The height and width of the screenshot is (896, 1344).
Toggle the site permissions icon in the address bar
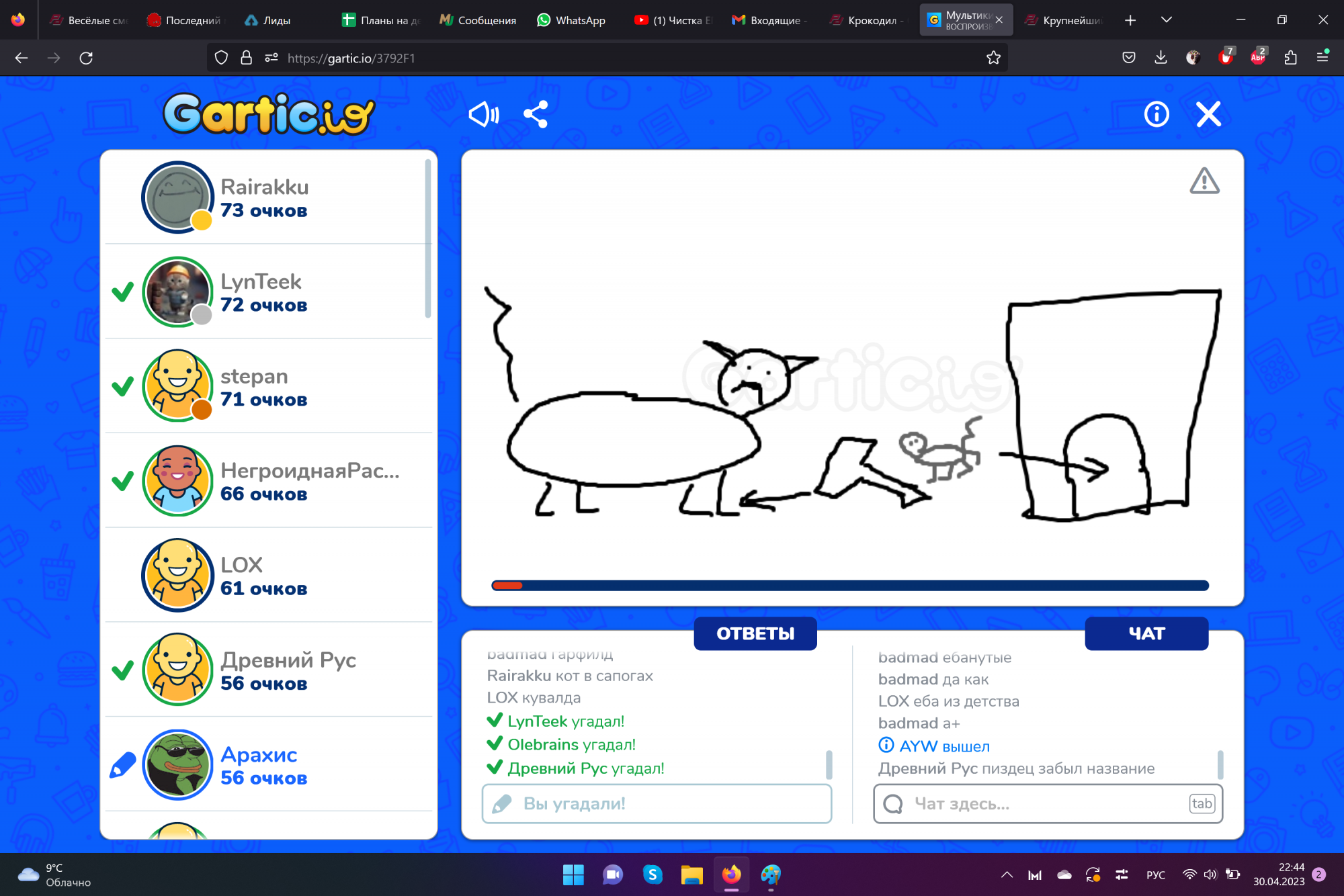[x=271, y=58]
